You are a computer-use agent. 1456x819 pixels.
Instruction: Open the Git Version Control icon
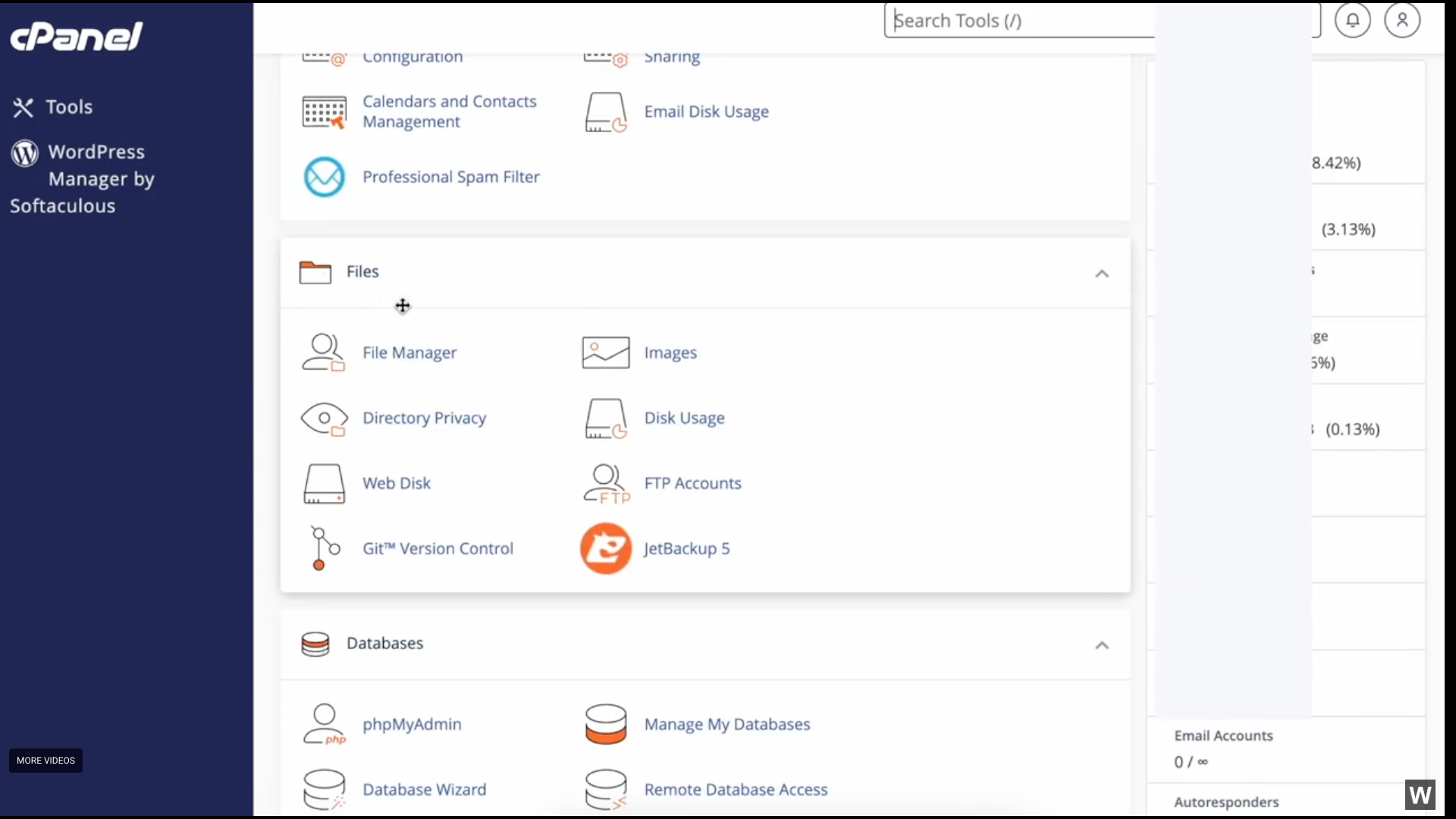(324, 548)
